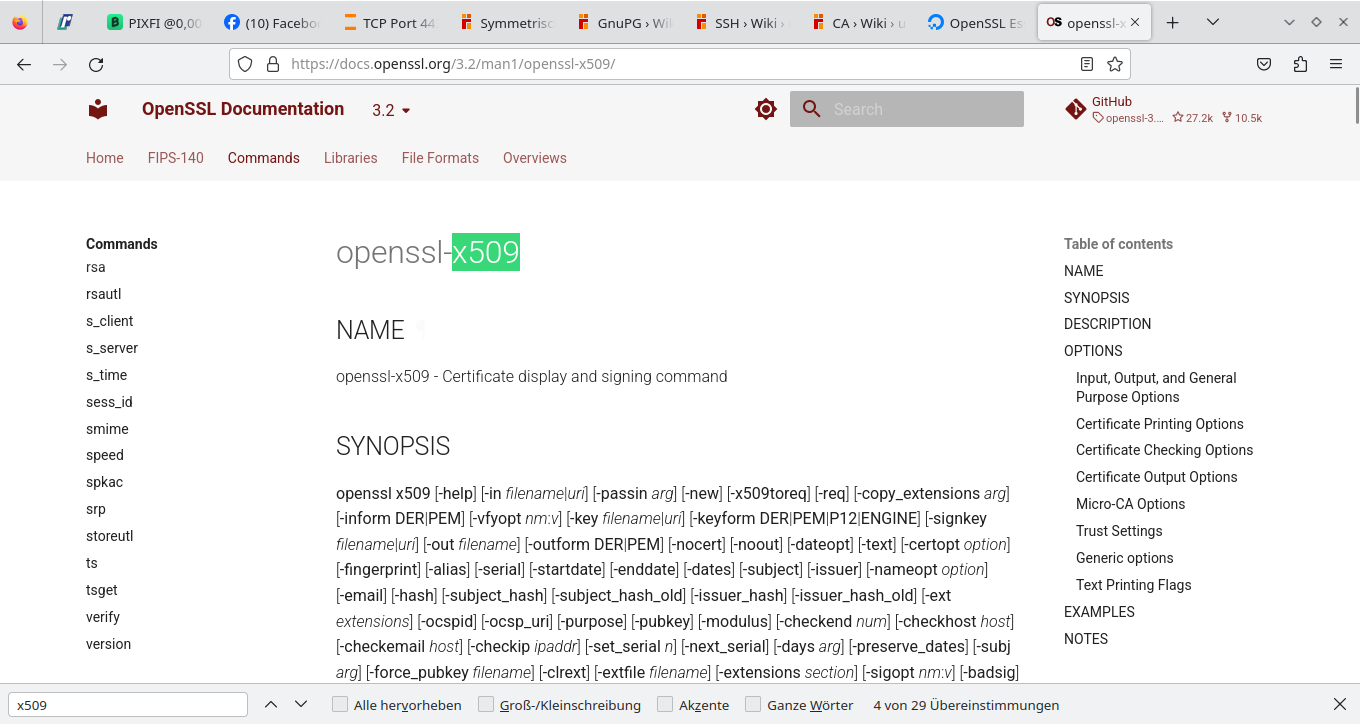Toggle "Groß-/Kleinschreibung" case sensitivity
This screenshot has width=1360, height=724.
[489, 704]
